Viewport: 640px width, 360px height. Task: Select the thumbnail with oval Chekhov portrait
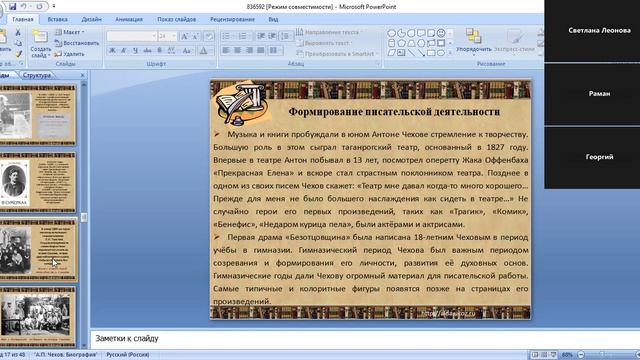(x=38, y=182)
